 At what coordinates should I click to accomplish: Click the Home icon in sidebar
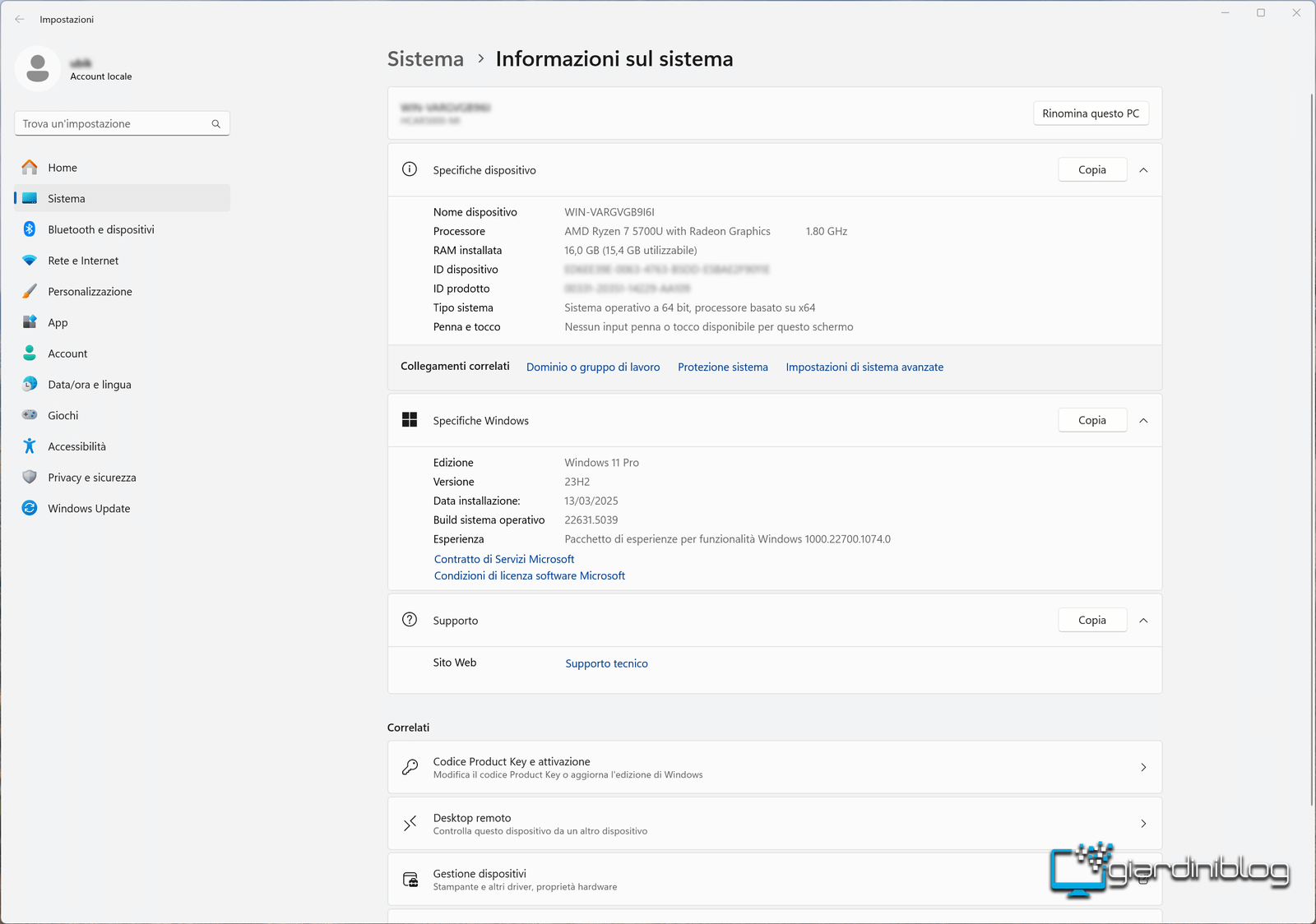click(30, 168)
